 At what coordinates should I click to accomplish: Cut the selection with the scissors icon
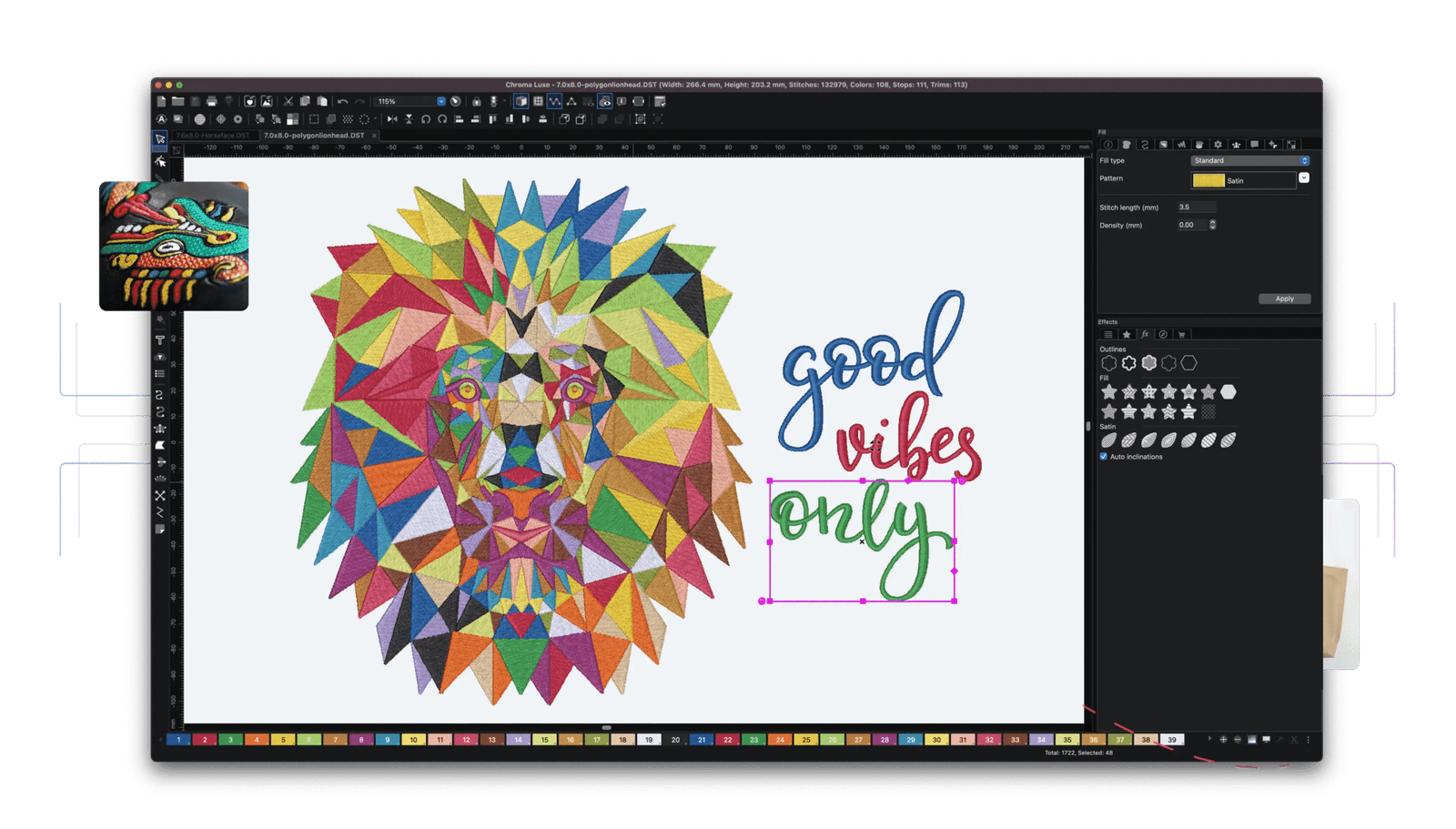pos(288,101)
